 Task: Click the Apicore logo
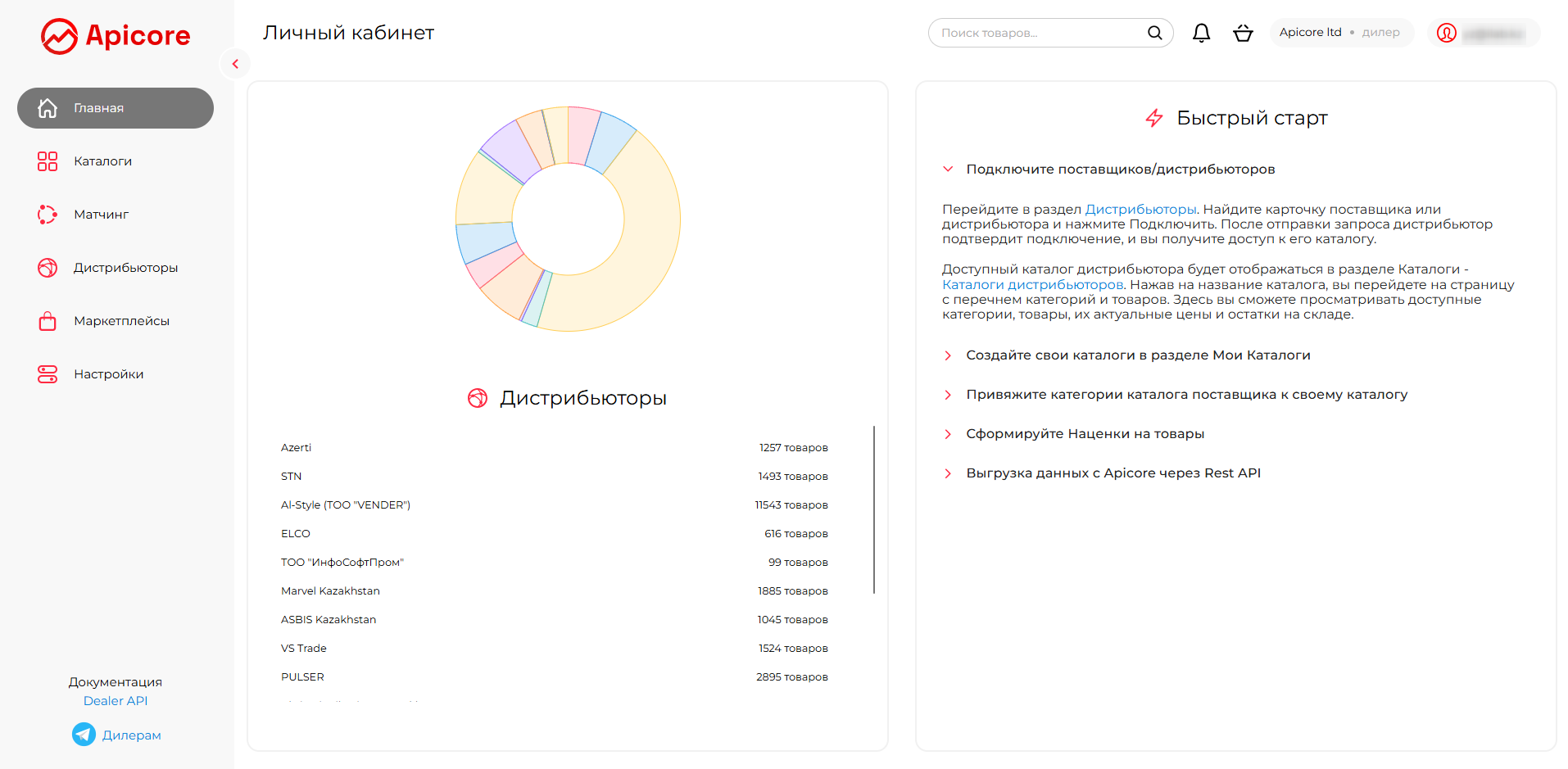[x=116, y=36]
